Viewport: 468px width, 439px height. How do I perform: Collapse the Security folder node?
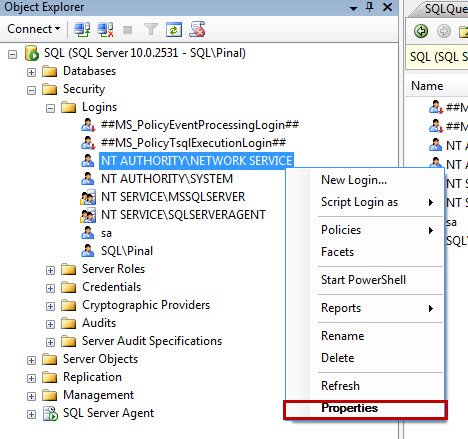tap(31, 90)
